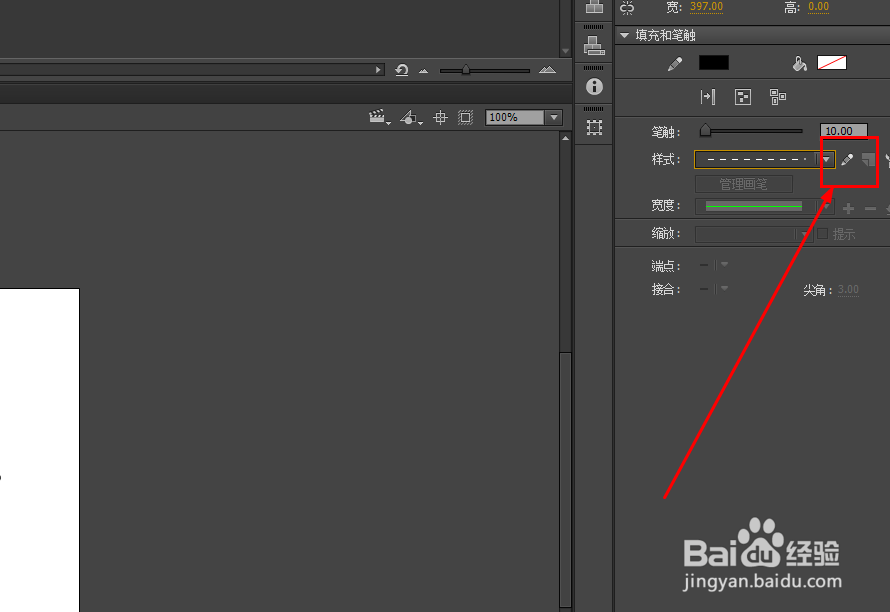The height and width of the screenshot is (612, 890).
Task: Click the timeline reset zoom rotate icon
Action: point(401,70)
